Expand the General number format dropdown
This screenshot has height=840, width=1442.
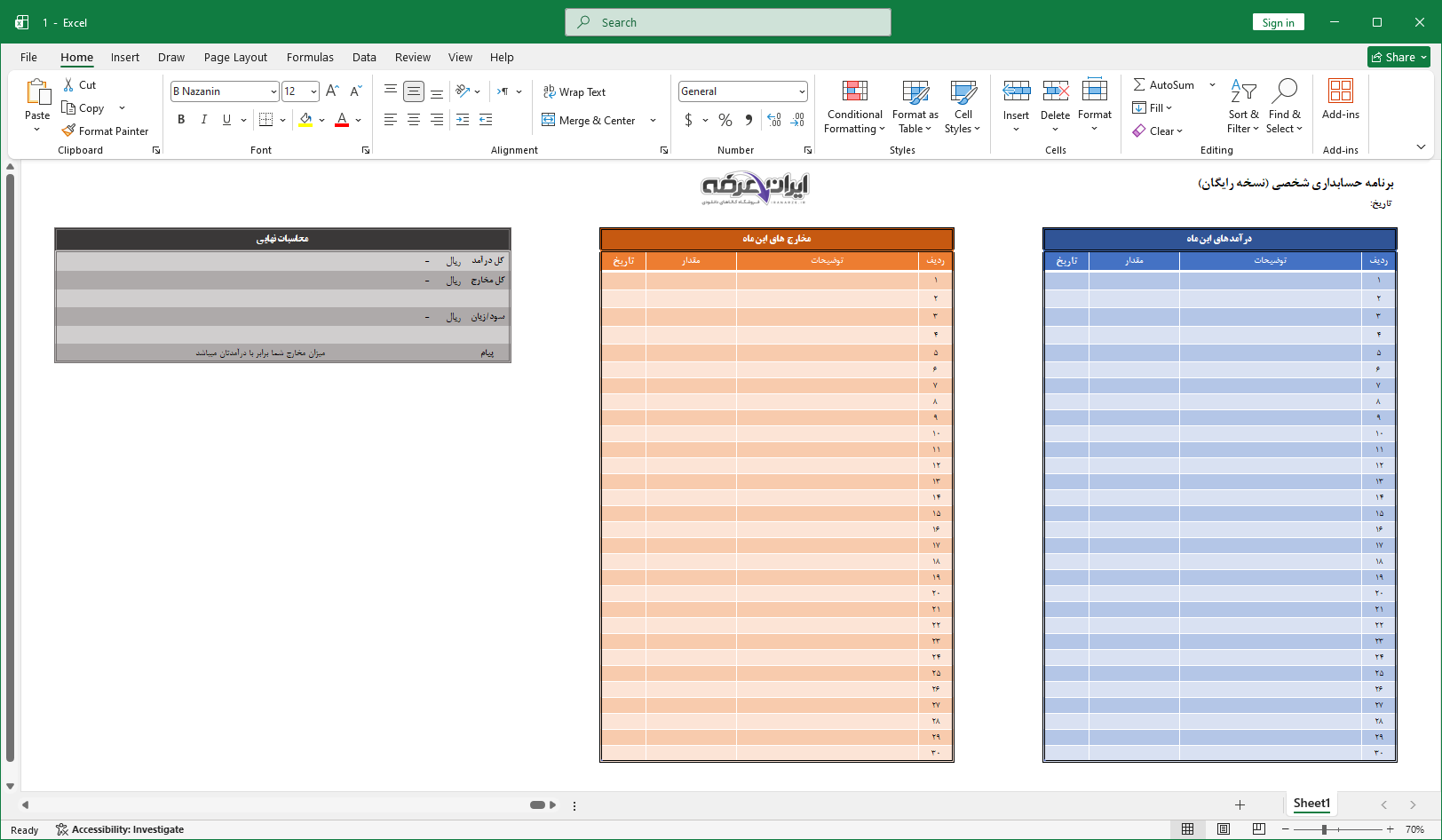point(801,91)
